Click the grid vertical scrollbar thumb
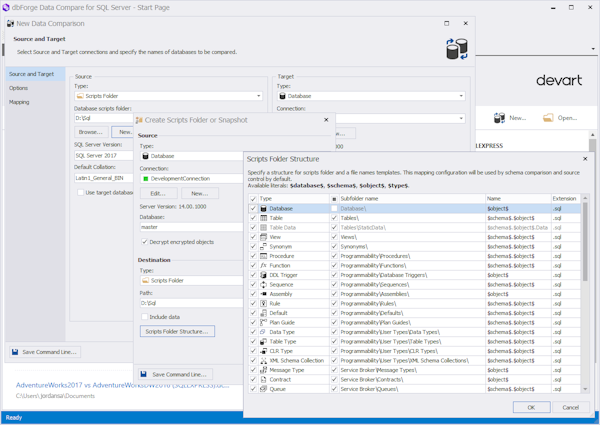This screenshot has width=600, height=425. [x=585, y=242]
